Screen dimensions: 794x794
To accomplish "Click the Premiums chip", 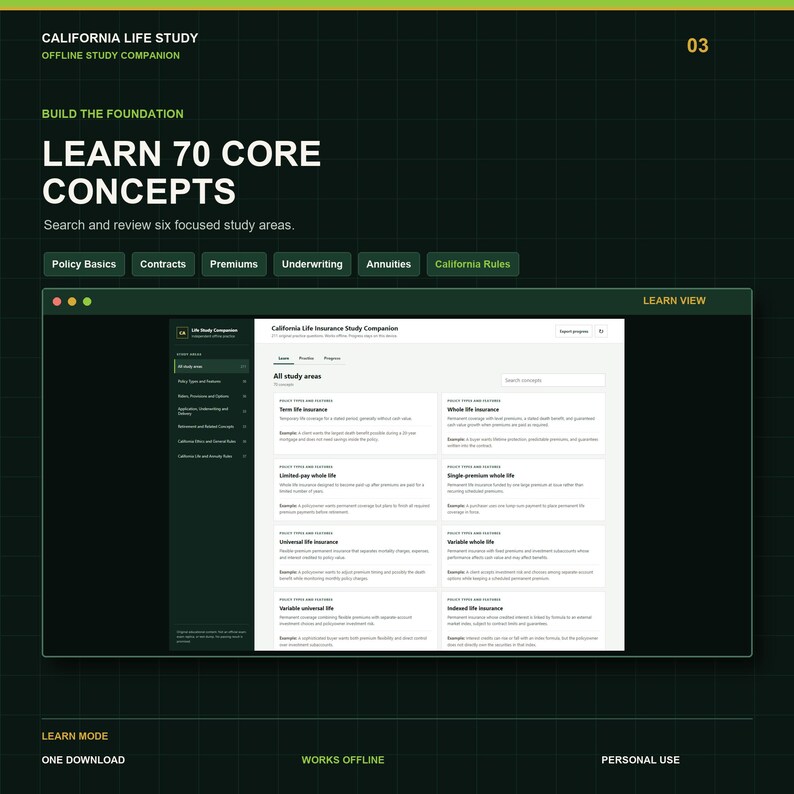I will [x=234, y=264].
